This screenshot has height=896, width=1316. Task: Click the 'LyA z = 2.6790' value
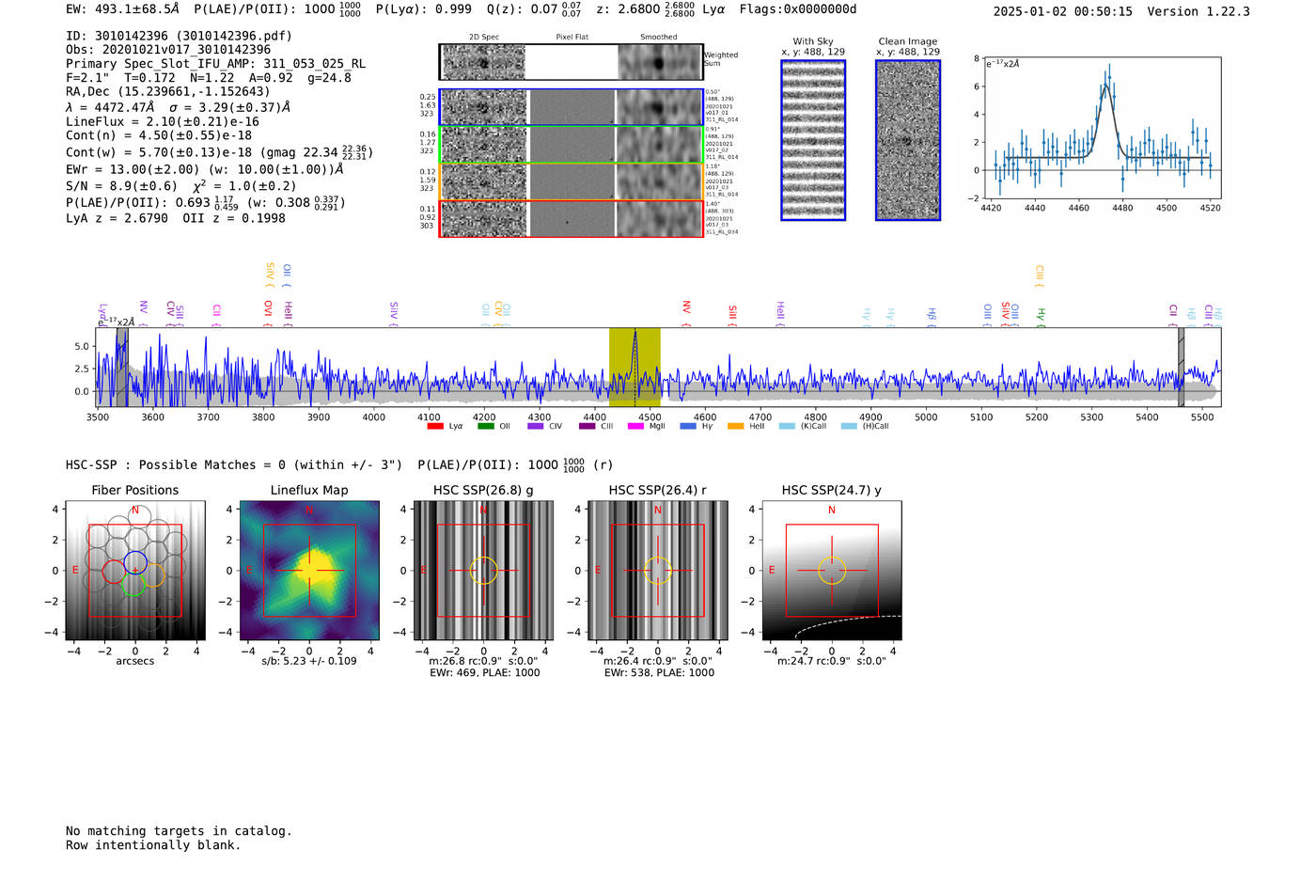tap(117, 218)
